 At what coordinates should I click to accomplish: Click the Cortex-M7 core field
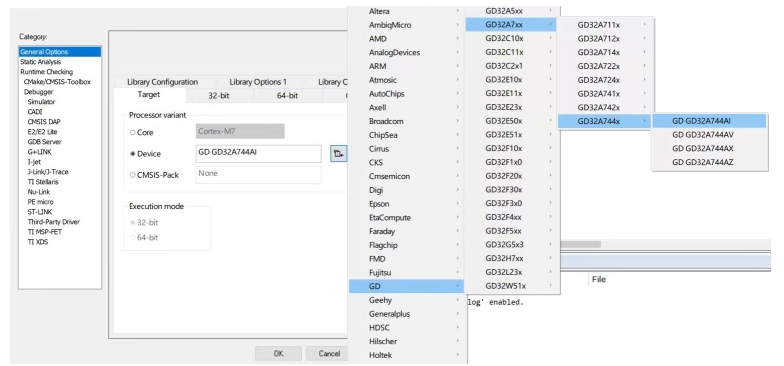(240, 132)
